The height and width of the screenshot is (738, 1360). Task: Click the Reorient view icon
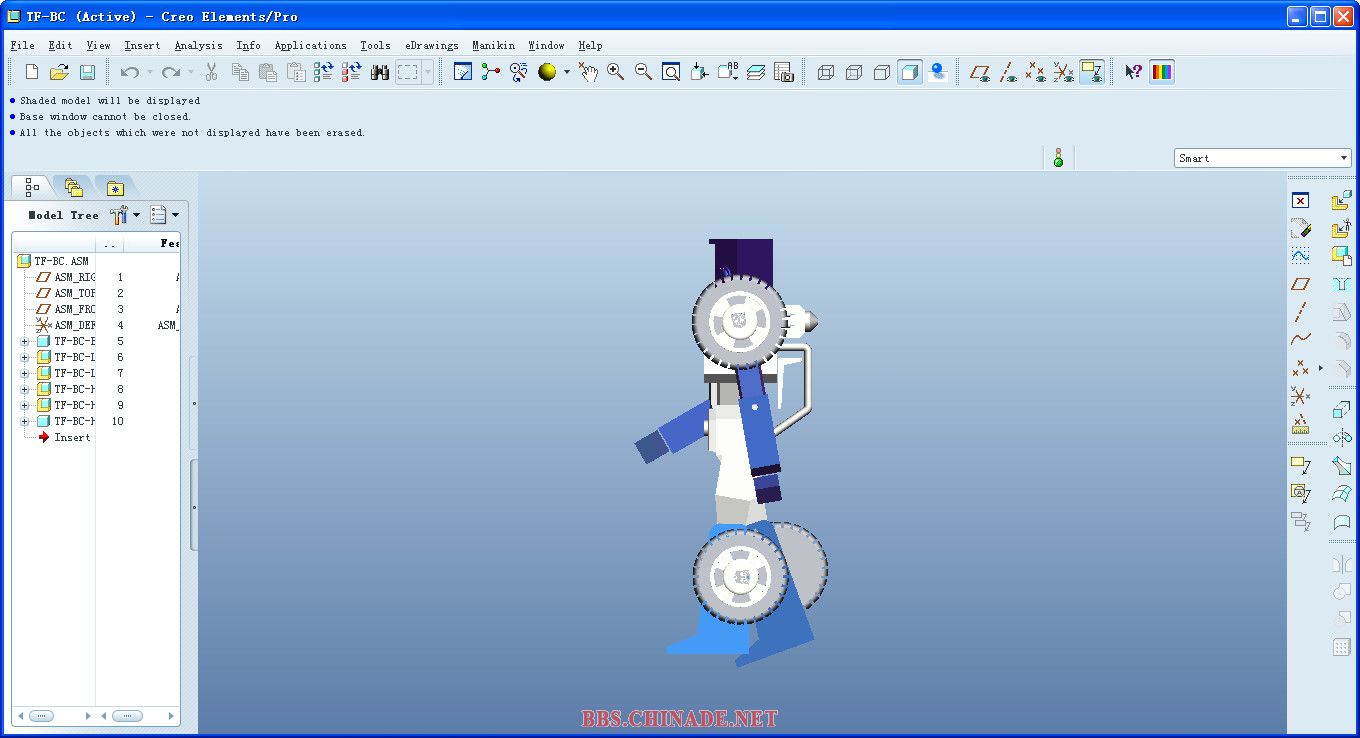tap(700, 72)
